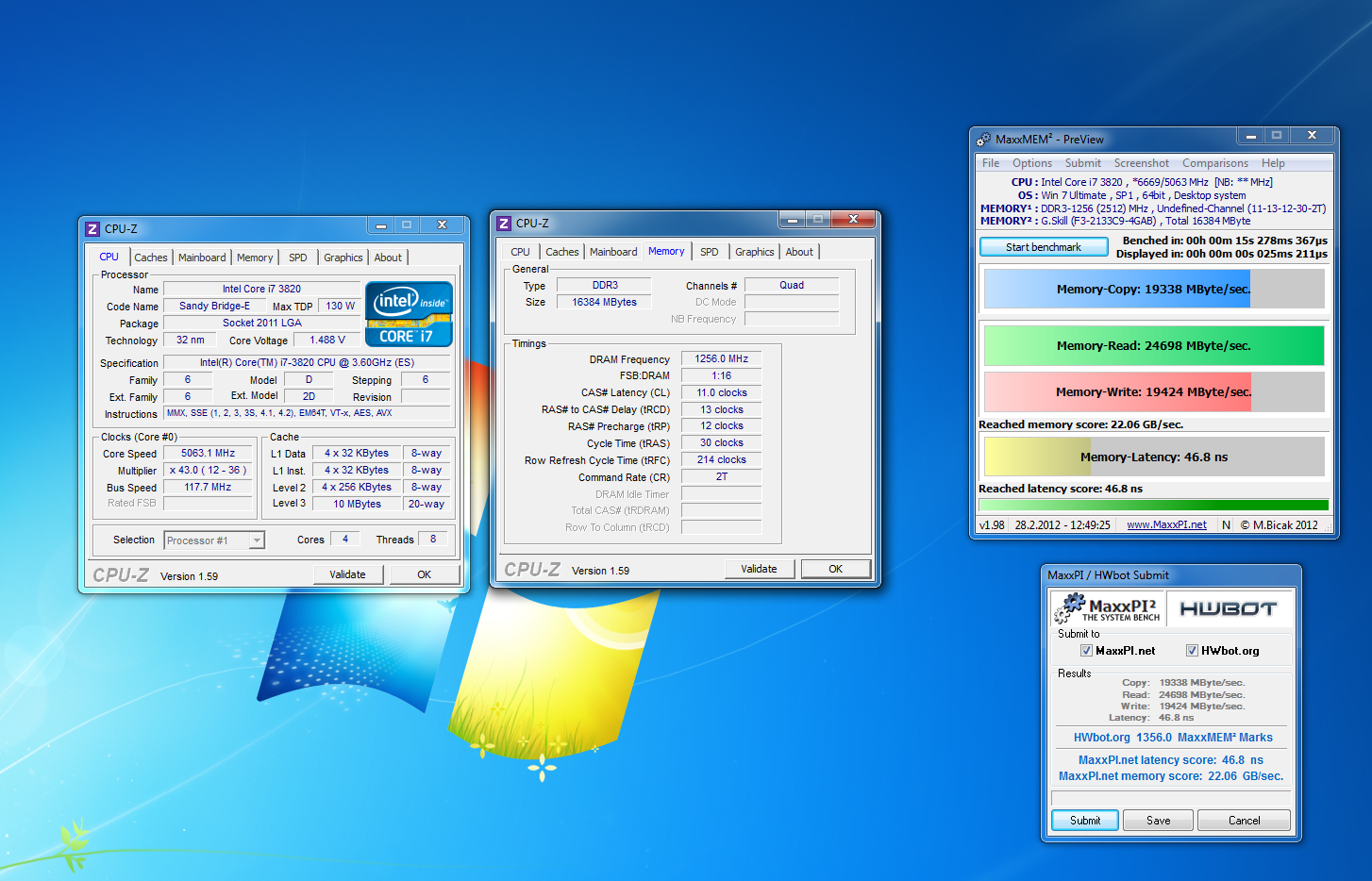This screenshot has width=1372, height=881.
Task: Open the Memory tab in left CPU-Z window
Action: click(x=255, y=258)
